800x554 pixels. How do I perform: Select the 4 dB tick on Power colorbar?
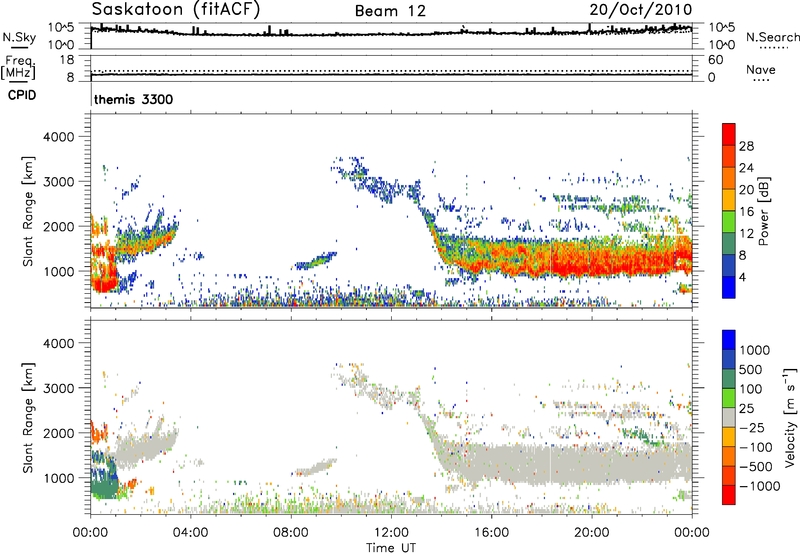tap(743, 278)
